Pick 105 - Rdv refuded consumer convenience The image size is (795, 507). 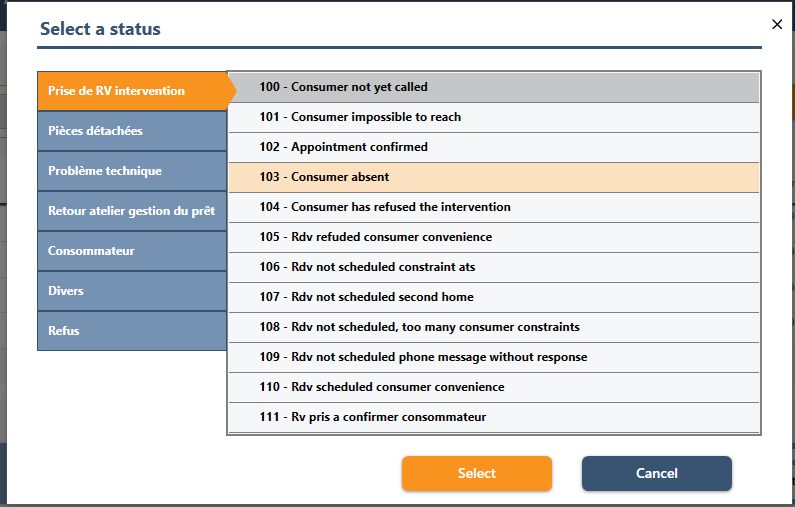coord(493,237)
